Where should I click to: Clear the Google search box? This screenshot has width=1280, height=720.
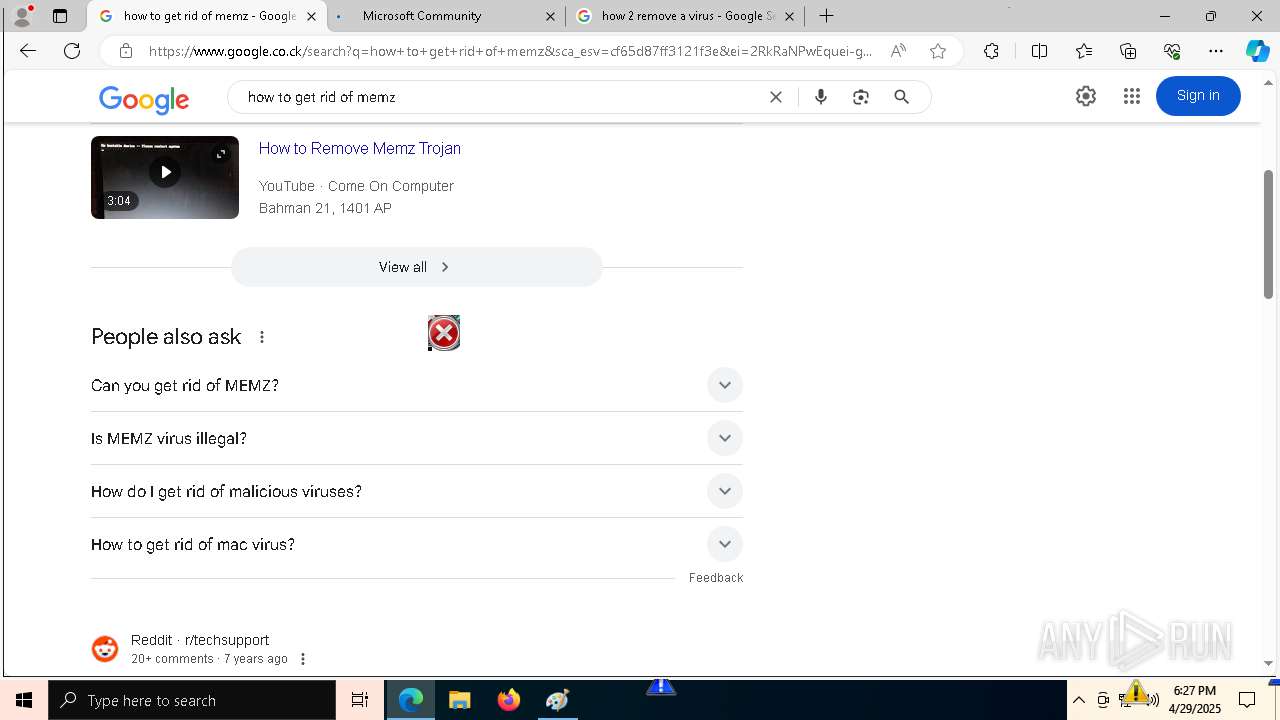click(776, 97)
